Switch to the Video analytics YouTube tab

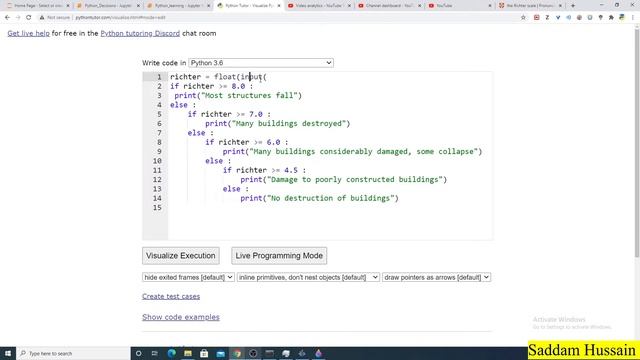[318, 6]
